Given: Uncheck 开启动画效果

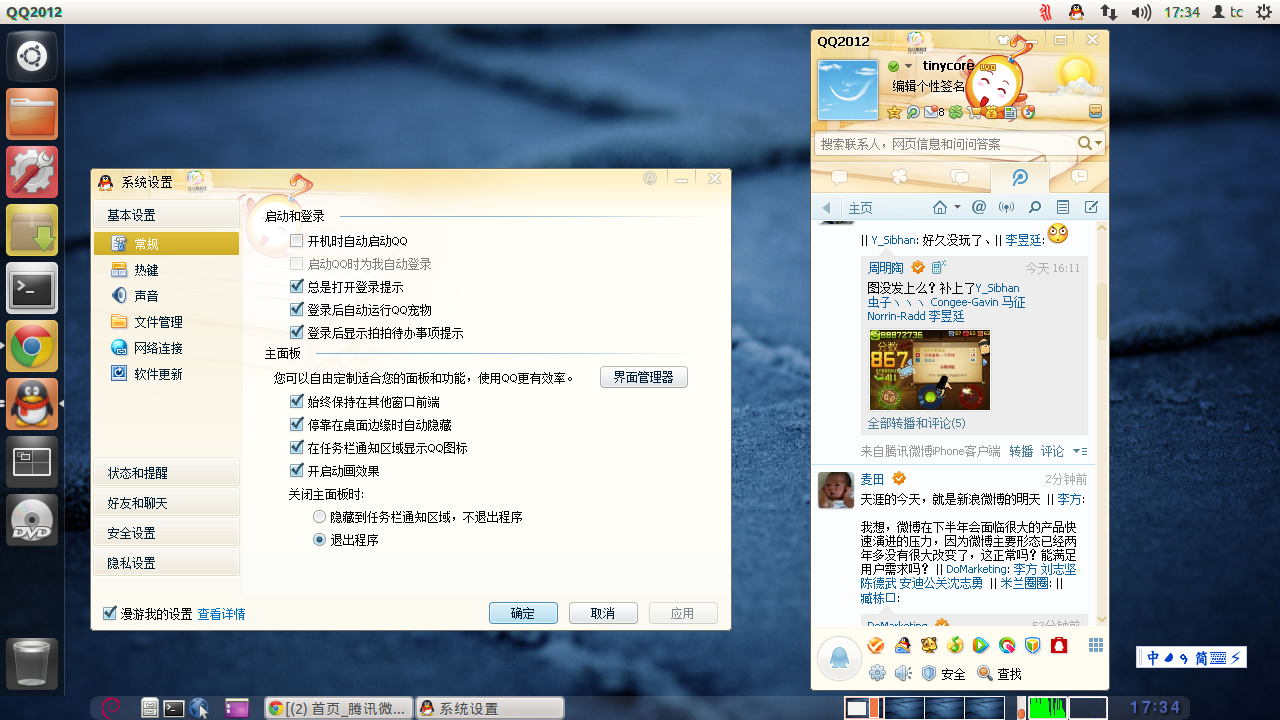Looking at the screenshot, I should [296, 471].
